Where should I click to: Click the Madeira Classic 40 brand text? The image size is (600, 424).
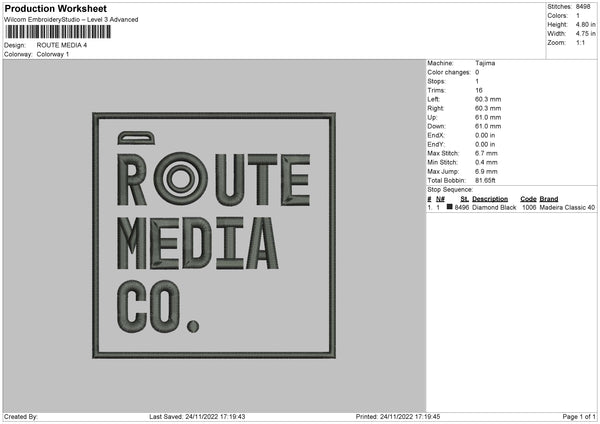pos(567,207)
